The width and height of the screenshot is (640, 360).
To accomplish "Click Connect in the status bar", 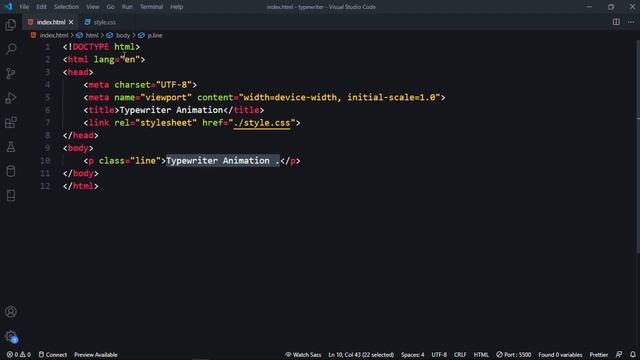I will coord(53,355).
